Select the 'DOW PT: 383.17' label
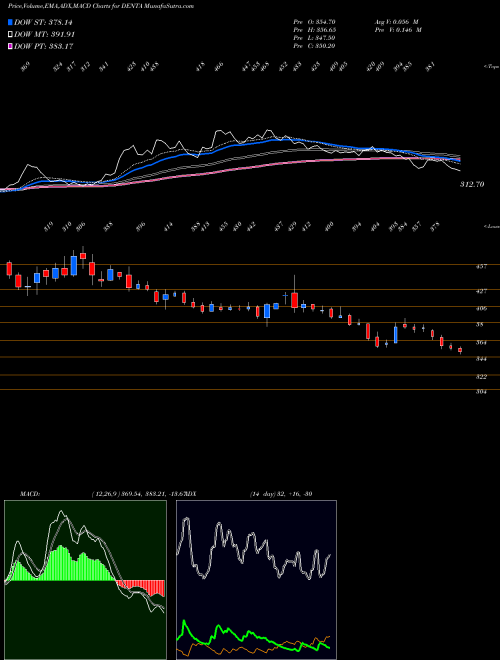Screen dimensions: 500x660 (43, 46)
